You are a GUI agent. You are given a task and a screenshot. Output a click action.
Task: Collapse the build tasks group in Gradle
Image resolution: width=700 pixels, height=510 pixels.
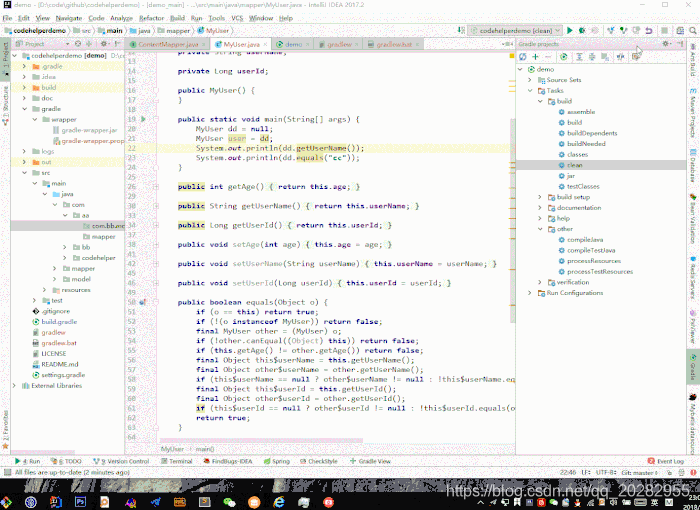click(x=540, y=101)
